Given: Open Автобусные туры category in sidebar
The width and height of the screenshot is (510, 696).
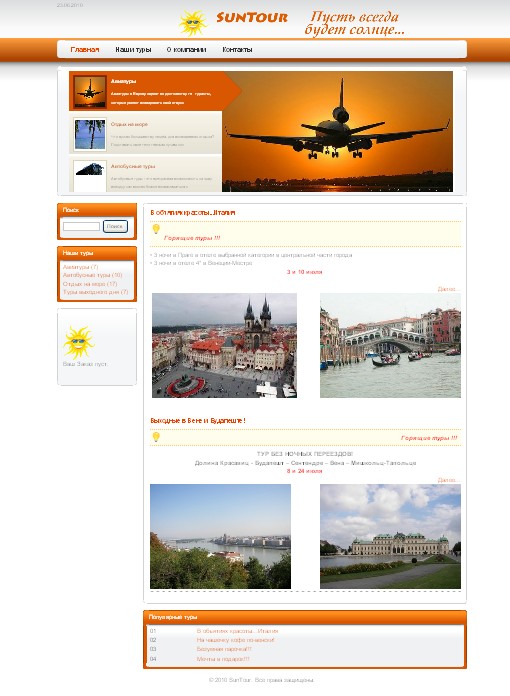Looking at the screenshot, I should (92, 275).
